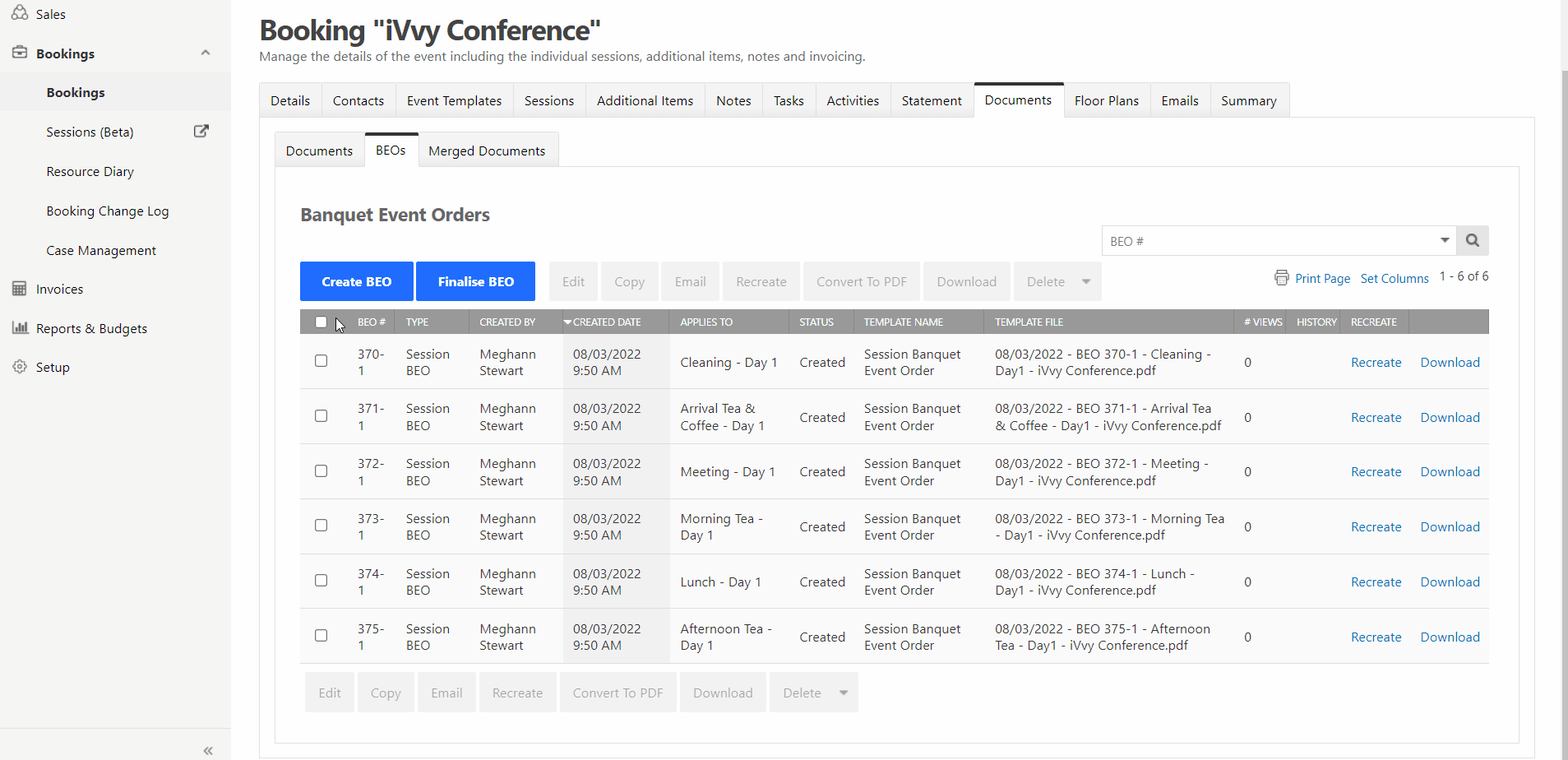Viewport: 1568px width, 760px height.
Task: Toggle the select-all checkbox in table header
Action: [x=321, y=322]
